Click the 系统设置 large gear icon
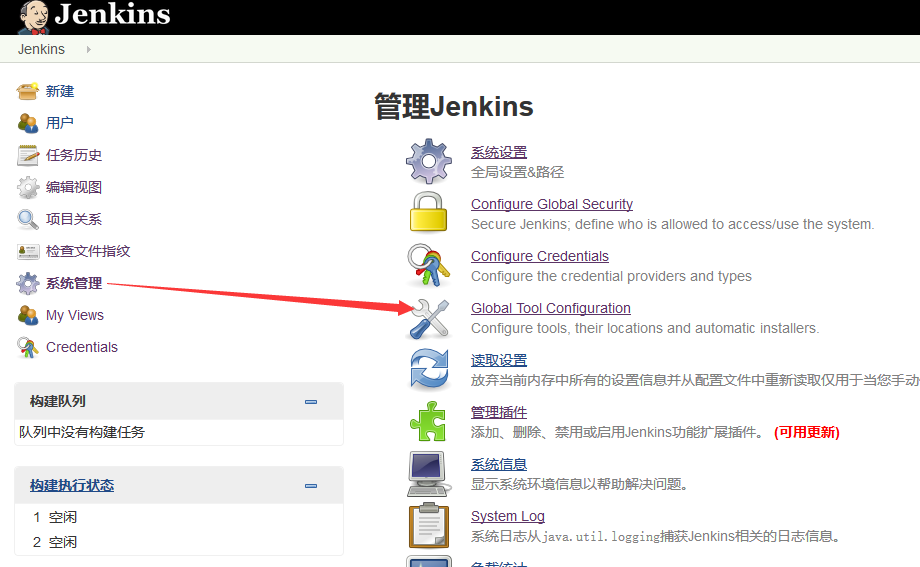The width and height of the screenshot is (920, 567). pyautogui.click(x=428, y=161)
